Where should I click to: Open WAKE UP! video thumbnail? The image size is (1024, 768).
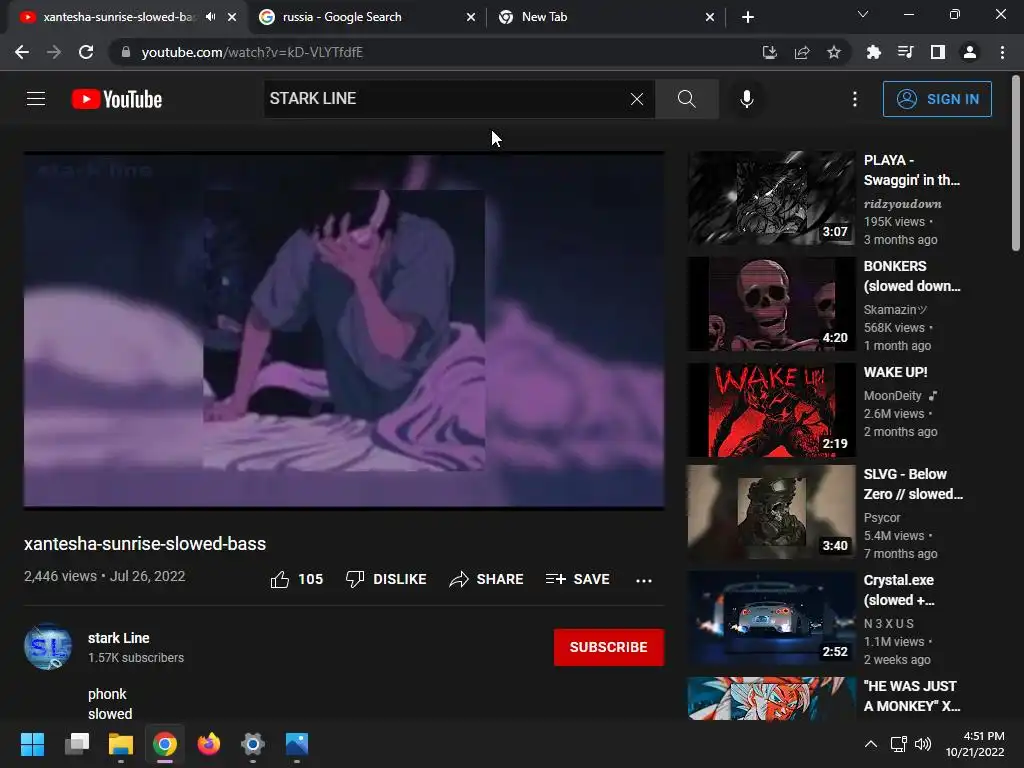[x=771, y=410]
